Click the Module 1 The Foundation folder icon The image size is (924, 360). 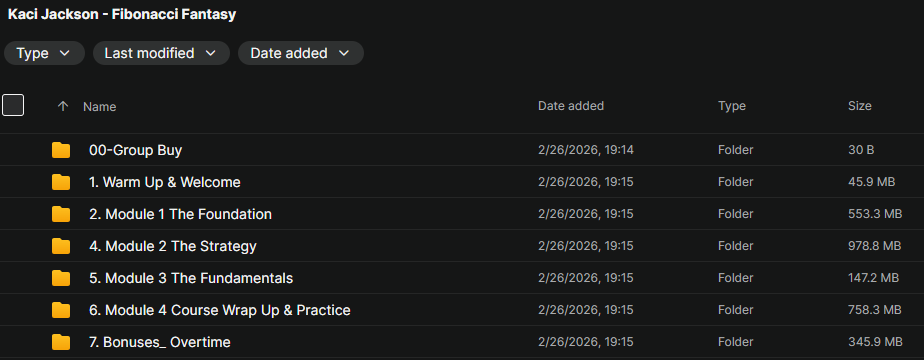click(61, 214)
